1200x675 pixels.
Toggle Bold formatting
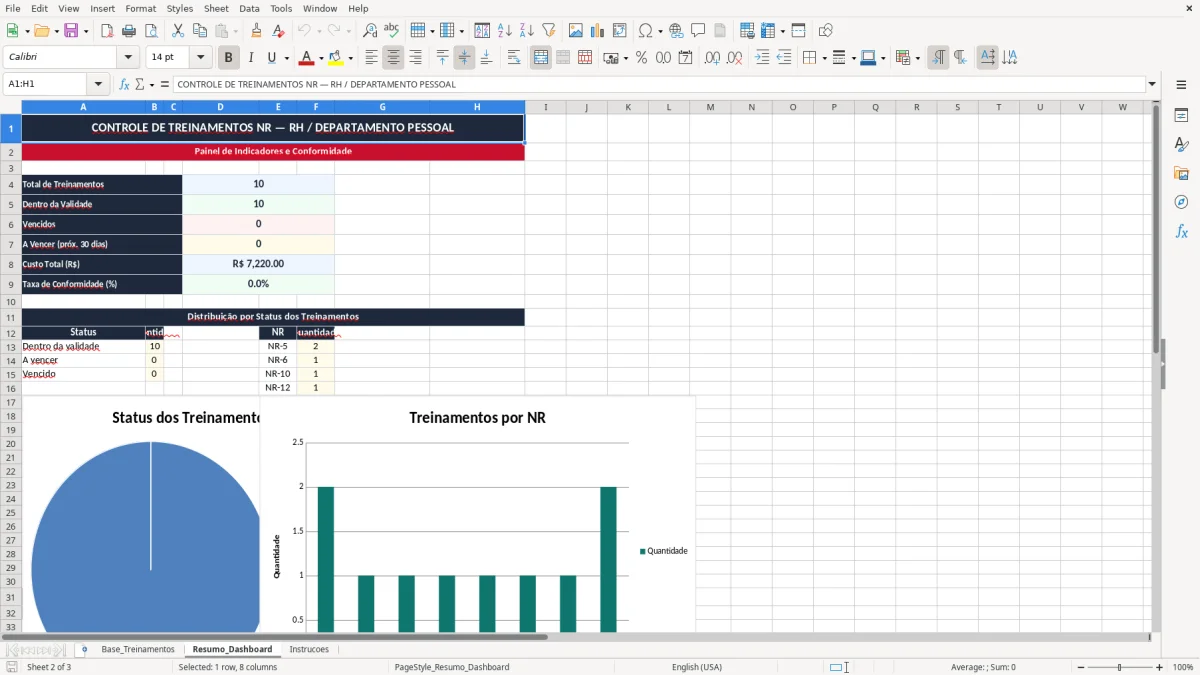229,58
